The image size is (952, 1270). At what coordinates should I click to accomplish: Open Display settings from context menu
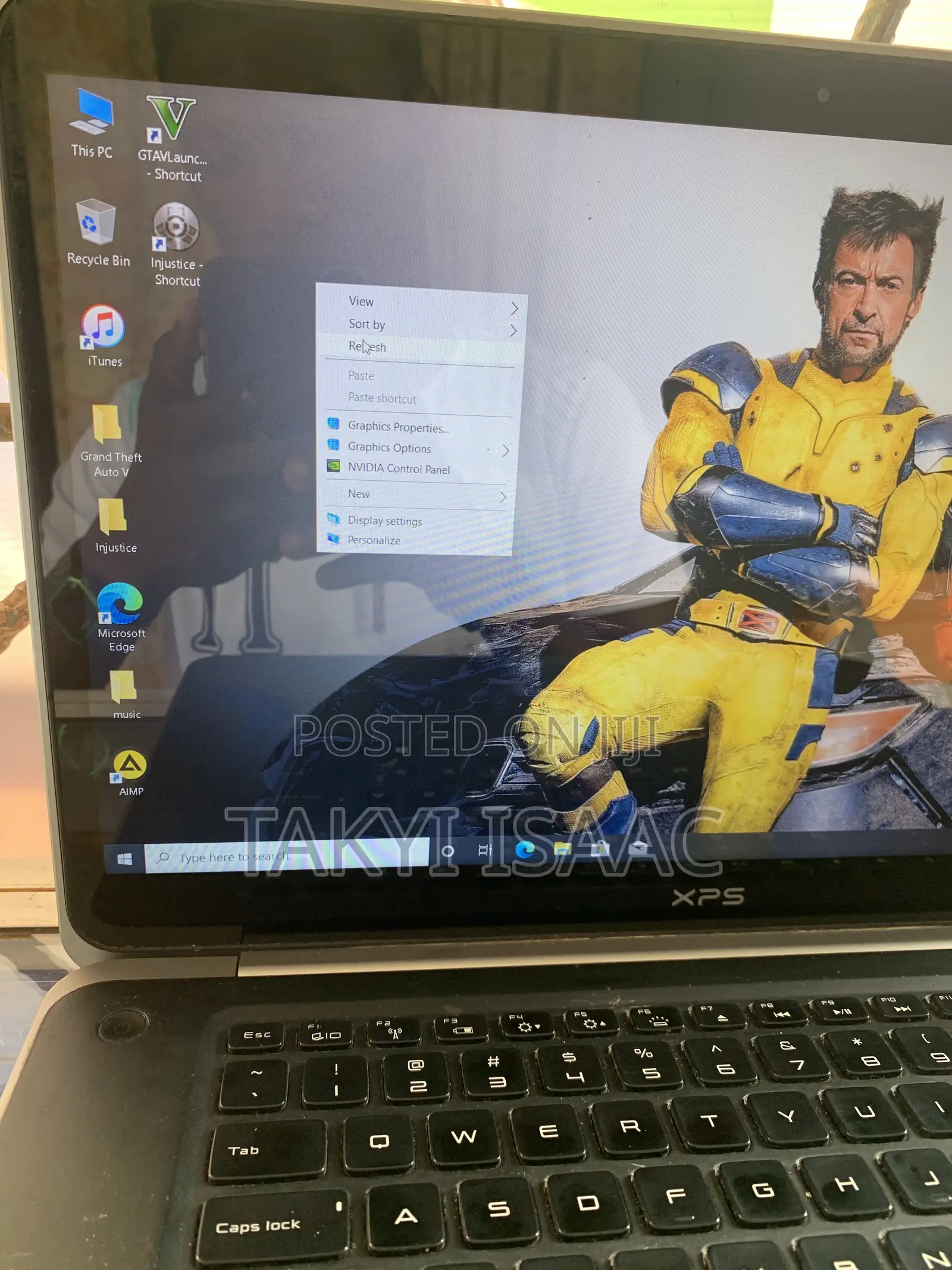(416, 521)
